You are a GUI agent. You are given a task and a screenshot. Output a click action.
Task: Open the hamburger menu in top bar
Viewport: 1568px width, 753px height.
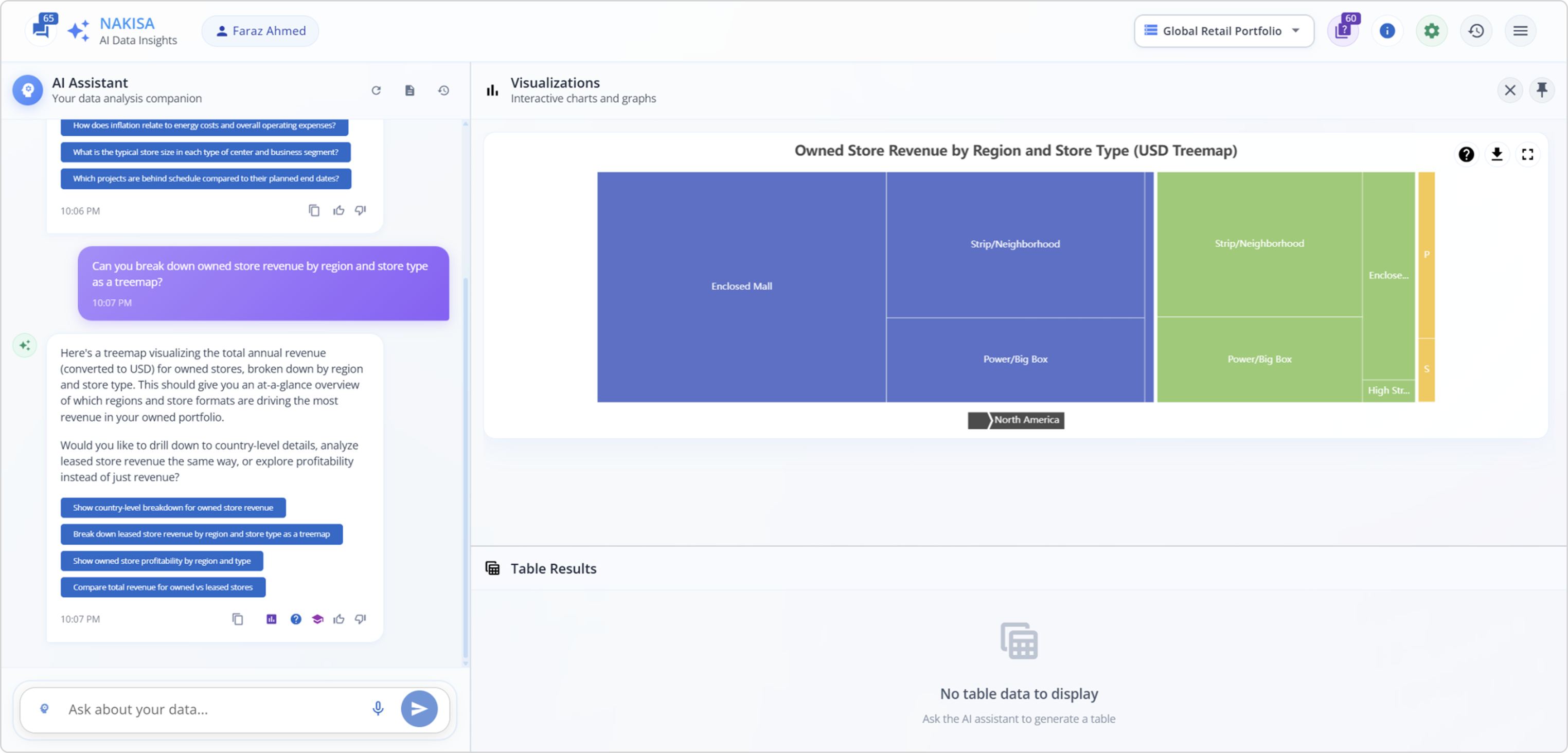point(1520,30)
